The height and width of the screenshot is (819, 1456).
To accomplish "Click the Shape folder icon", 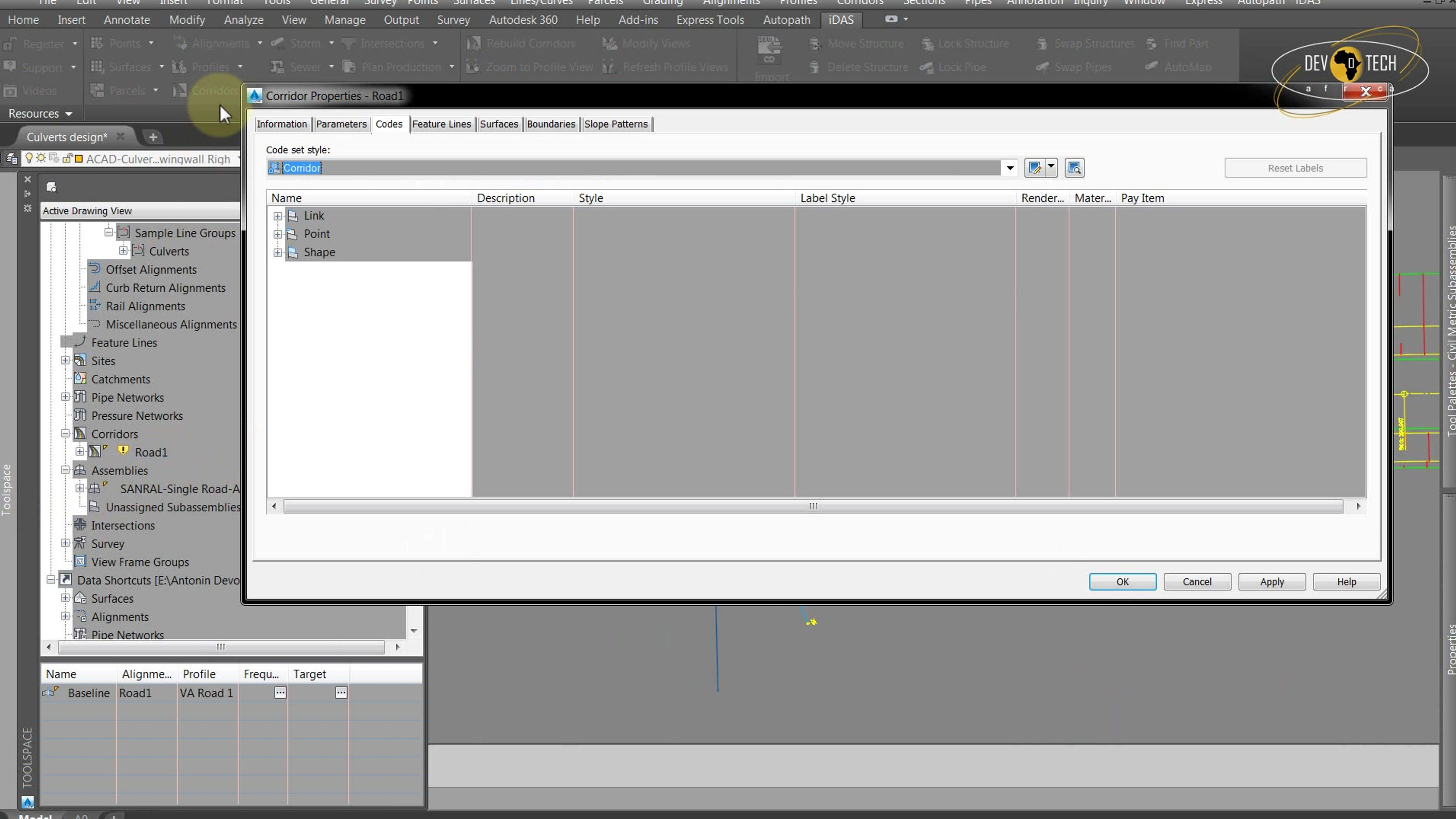I will coord(293,252).
